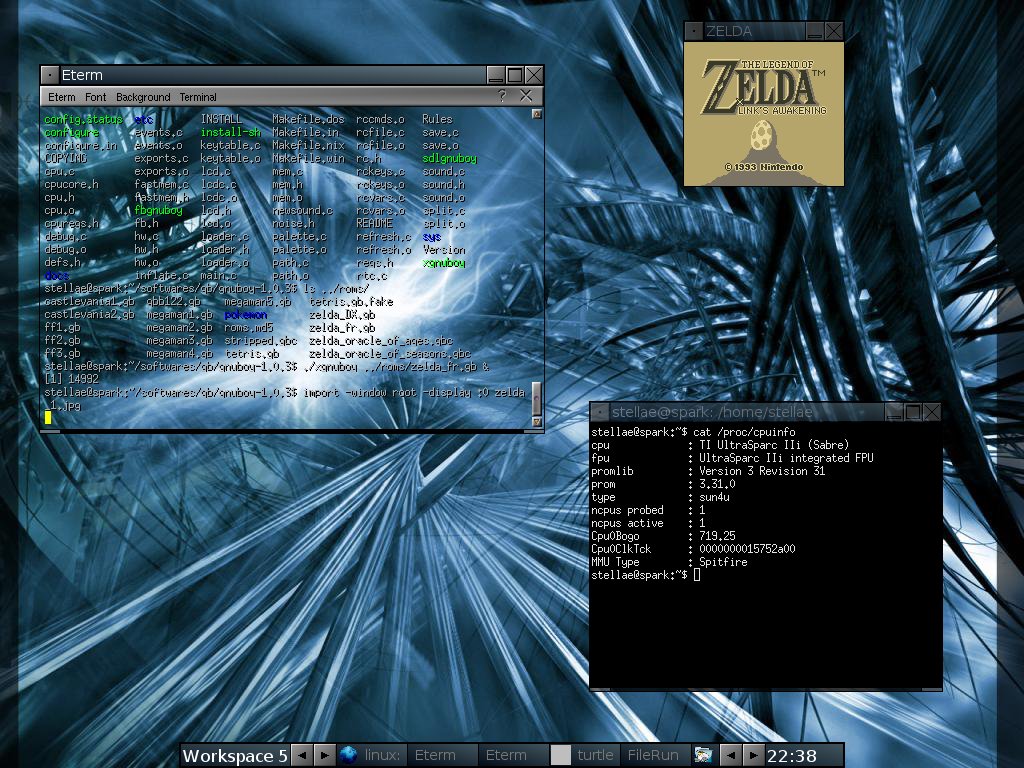Click the 'Spitfire' MMU Type value

click(x=723, y=562)
